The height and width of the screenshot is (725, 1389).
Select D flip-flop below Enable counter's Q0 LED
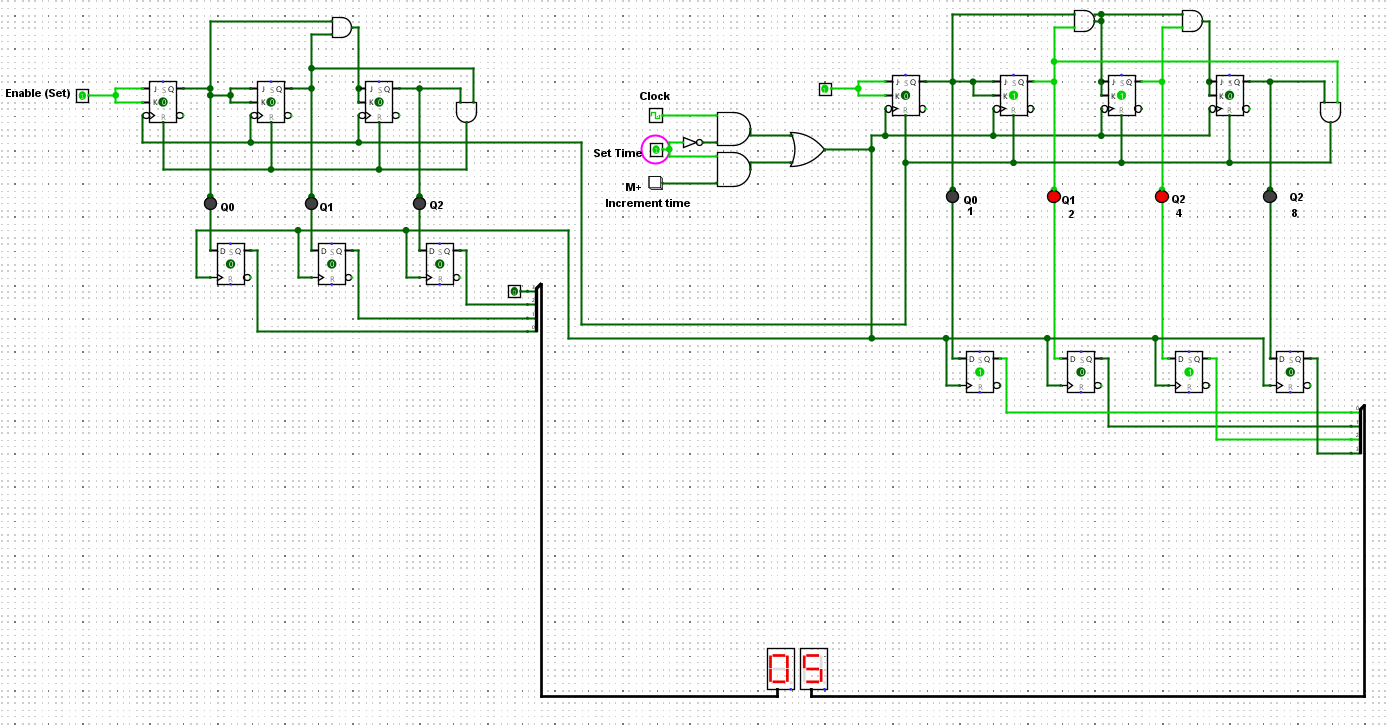pos(231,264)
